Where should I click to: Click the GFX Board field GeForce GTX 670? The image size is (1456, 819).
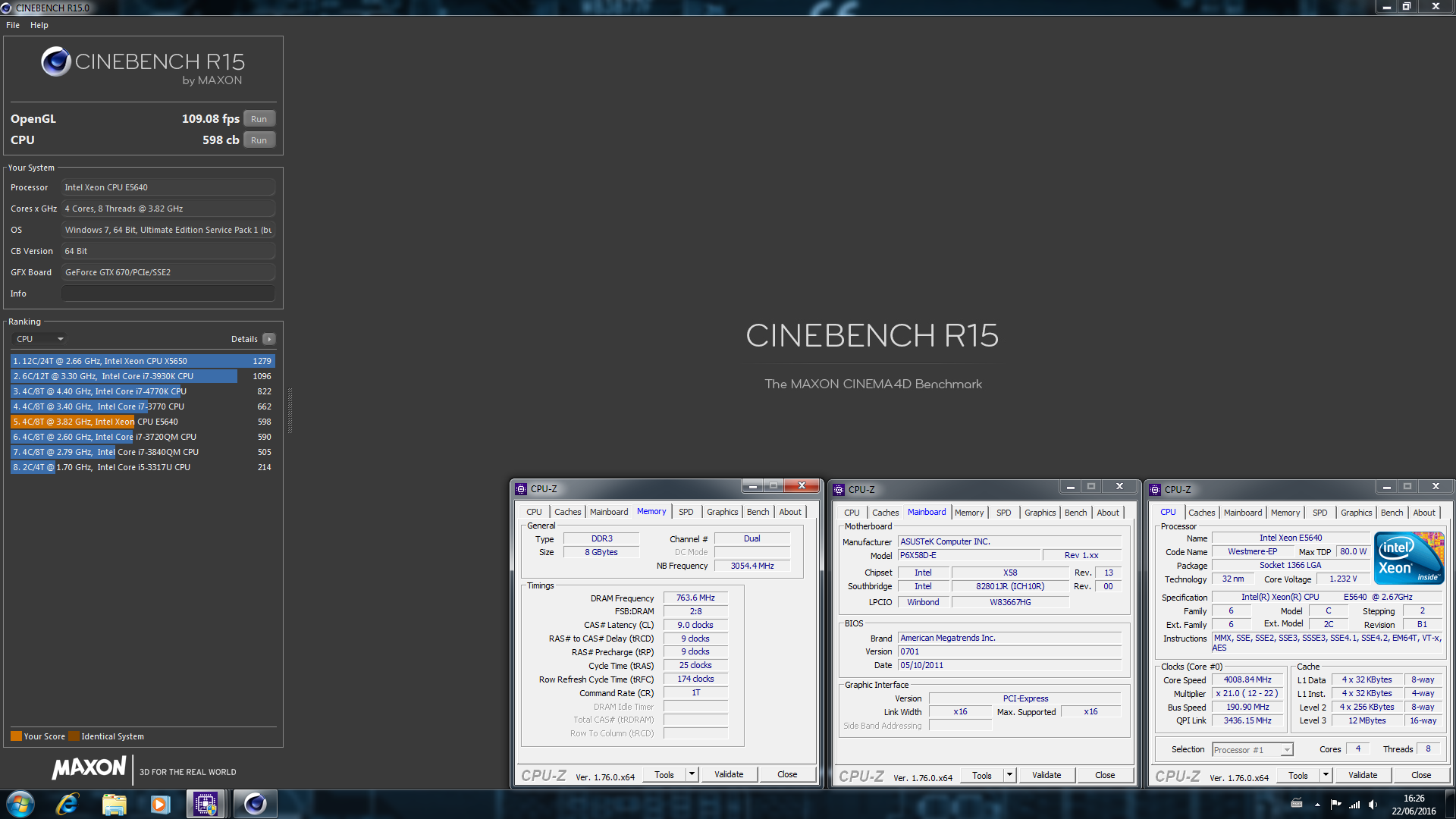pyautogui.click(x=168, y=272)
